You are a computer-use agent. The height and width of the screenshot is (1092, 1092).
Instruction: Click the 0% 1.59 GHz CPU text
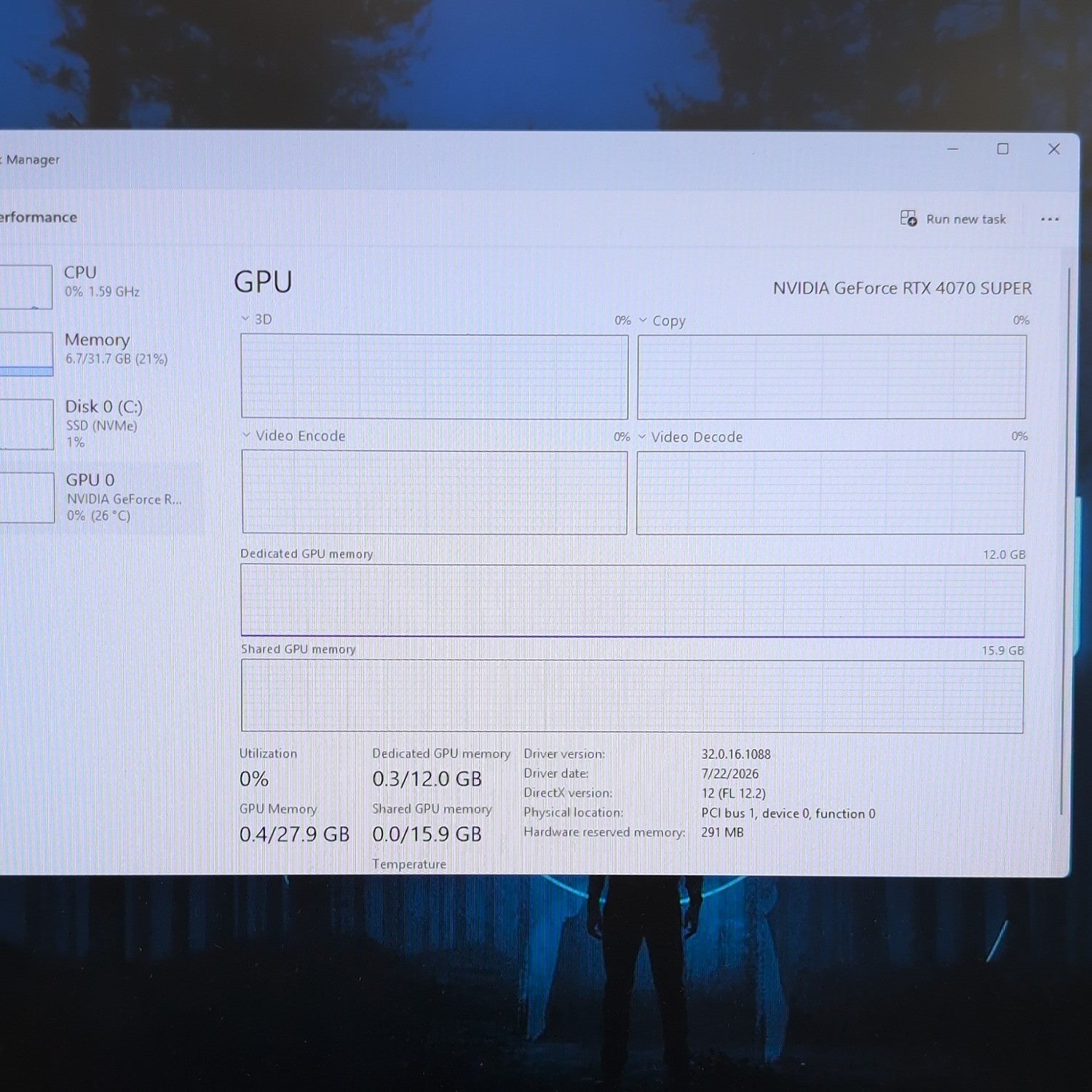(102, 292)
